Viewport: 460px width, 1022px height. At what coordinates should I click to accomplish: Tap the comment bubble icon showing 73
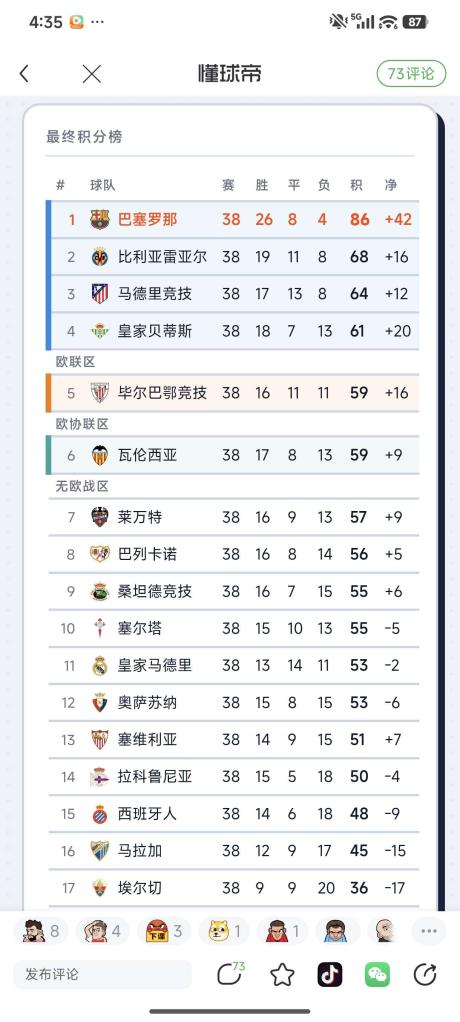pos(229,973)
